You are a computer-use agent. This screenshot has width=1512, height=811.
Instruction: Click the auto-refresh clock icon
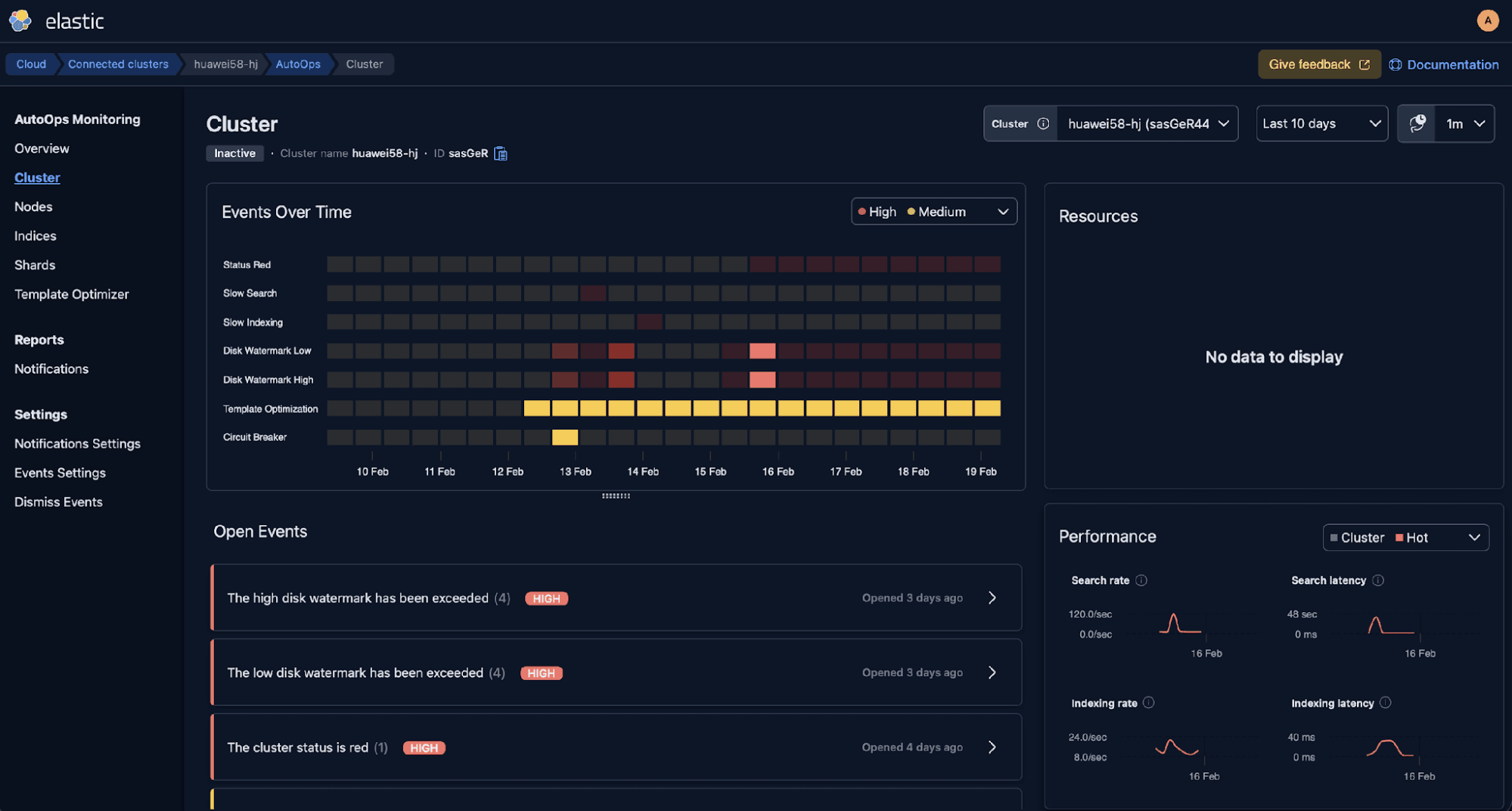point(1417,123)
